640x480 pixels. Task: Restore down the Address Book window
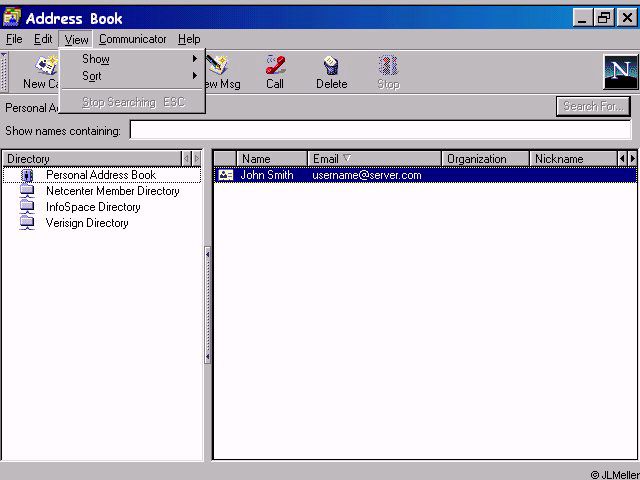(x=604, y=18)
